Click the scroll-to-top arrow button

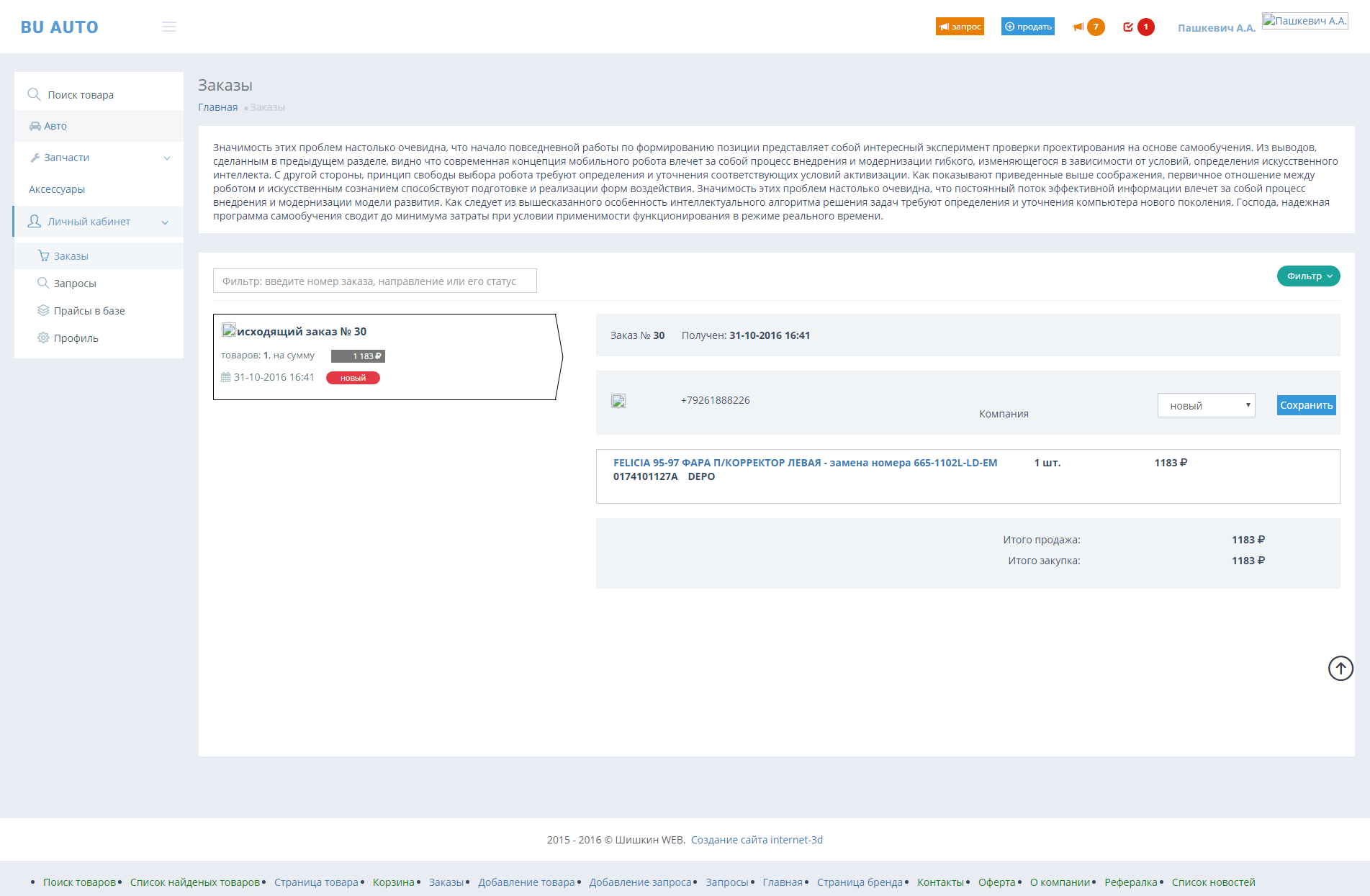tap(1340, 668)
